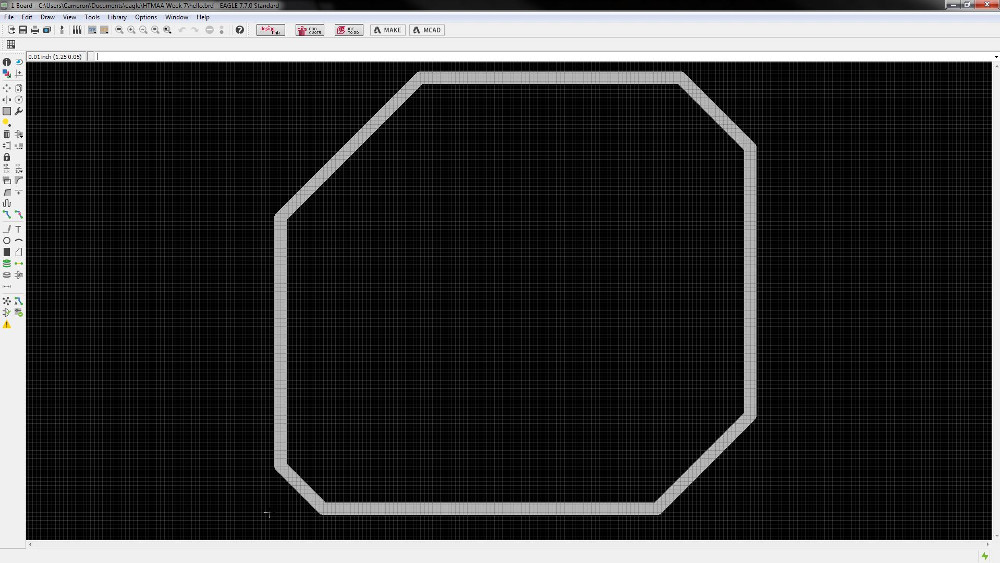The height and width of the screenshot is (563, 1000).
Task: Select the Text tool
Action: (19, 230)
